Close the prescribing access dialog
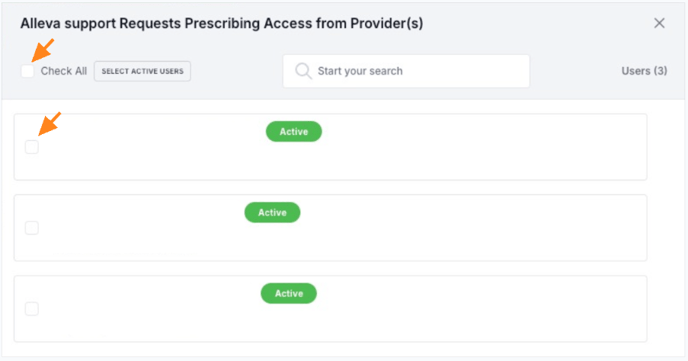The image size is (688, 361). (x=659, y=23)
